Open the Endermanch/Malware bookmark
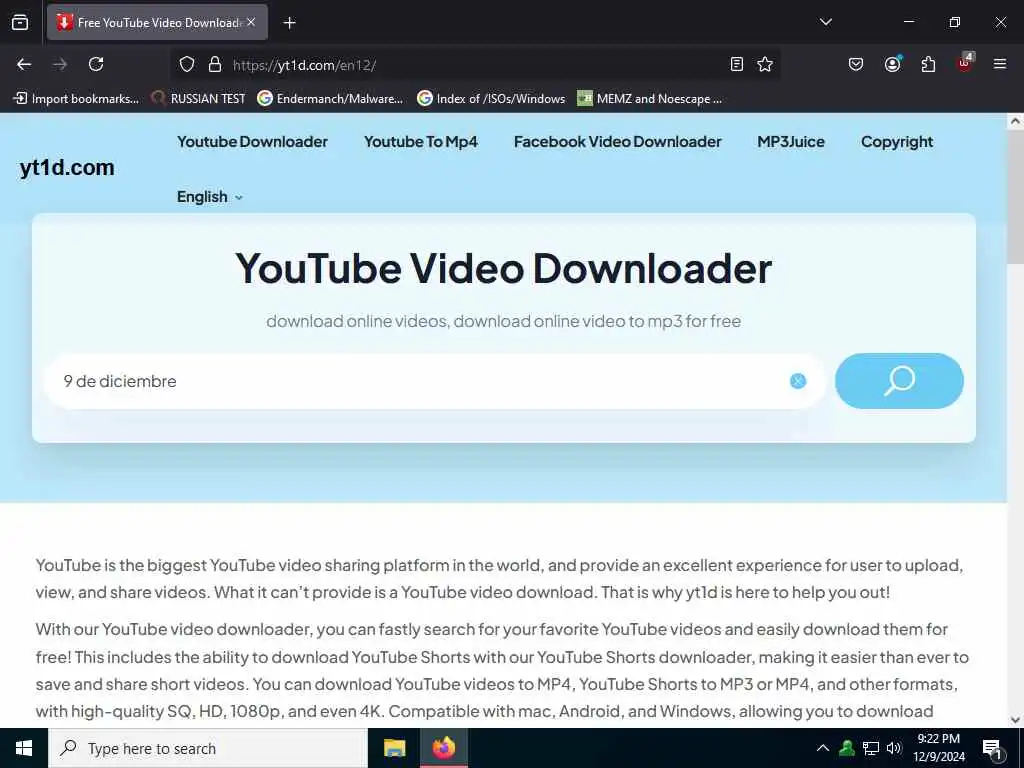Viewport: 1024px width, 768px height. [330, 99]
